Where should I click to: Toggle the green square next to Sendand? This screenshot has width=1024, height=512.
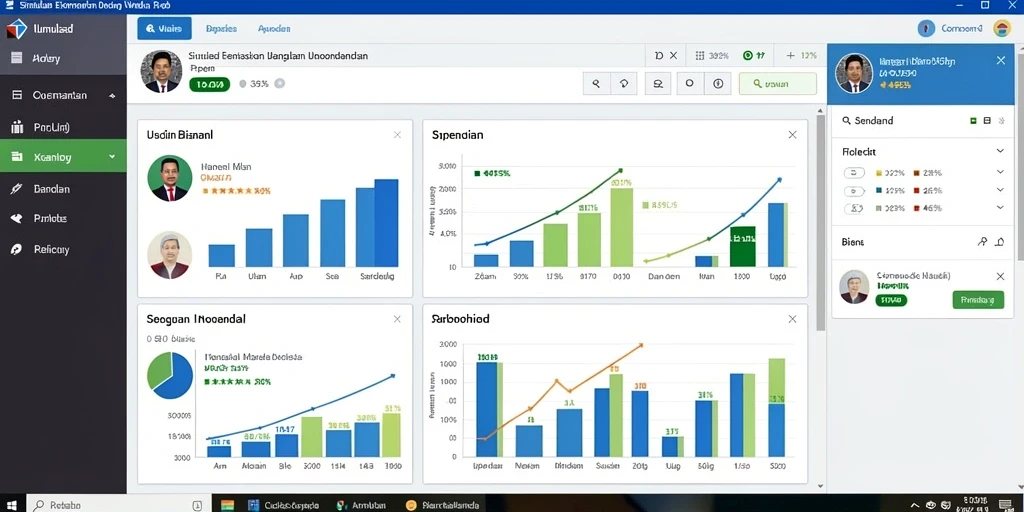[x=973, y=121]
